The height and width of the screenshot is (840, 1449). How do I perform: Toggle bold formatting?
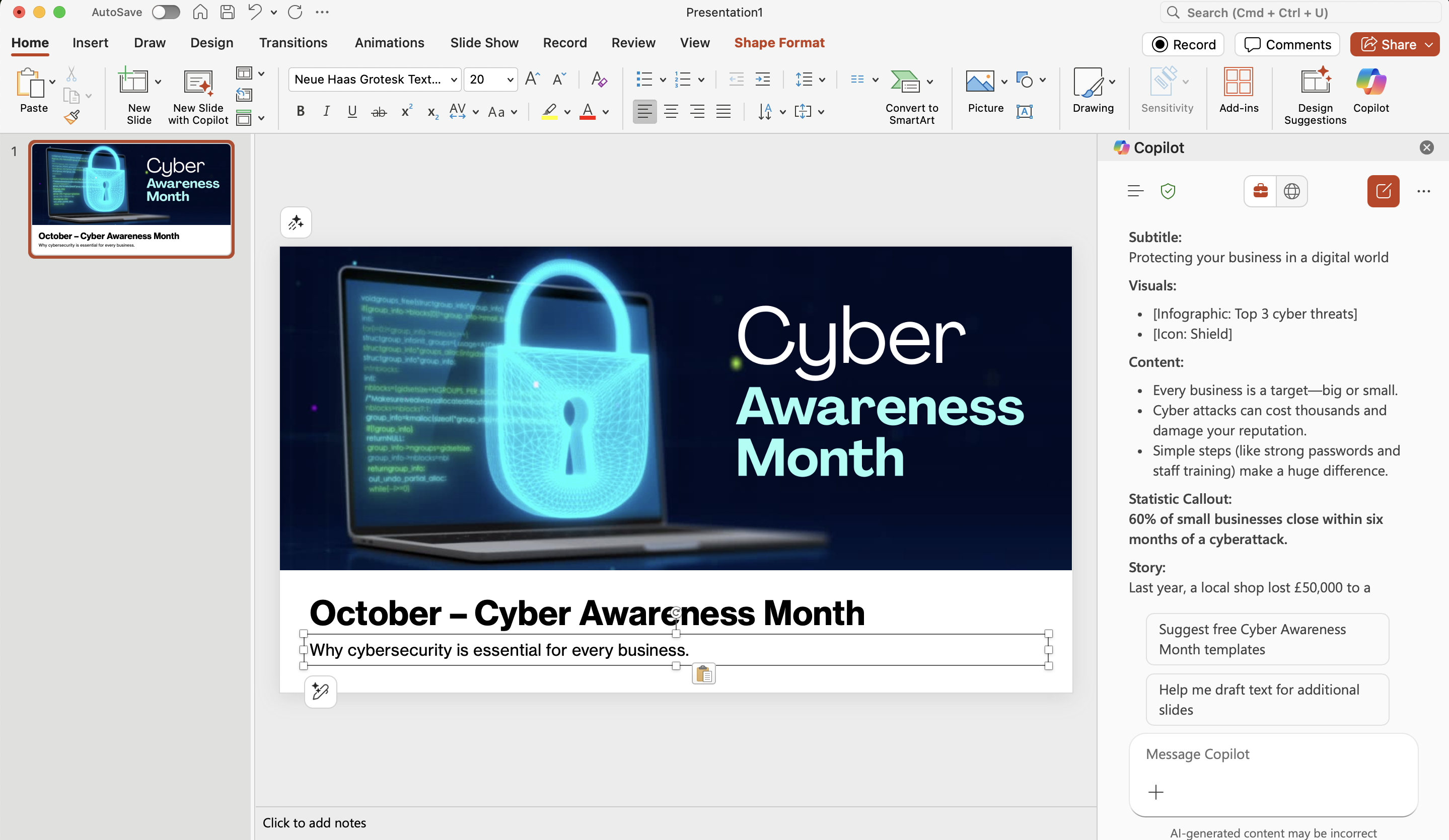pos(300,112)
